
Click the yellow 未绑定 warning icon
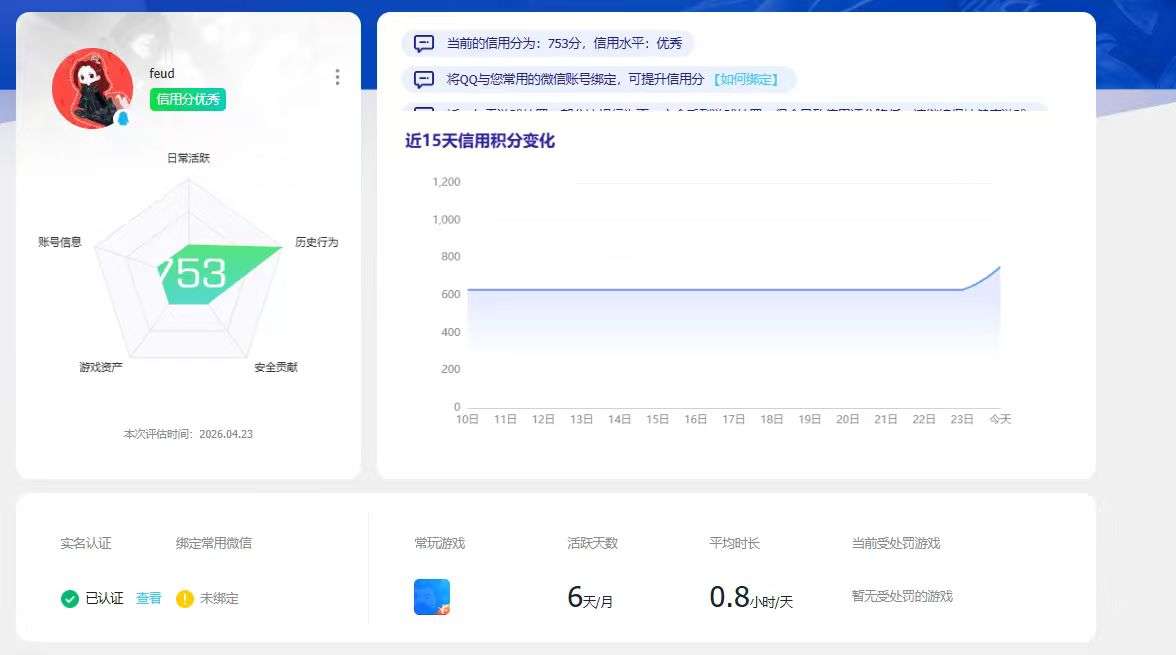[x=184, y=599]
